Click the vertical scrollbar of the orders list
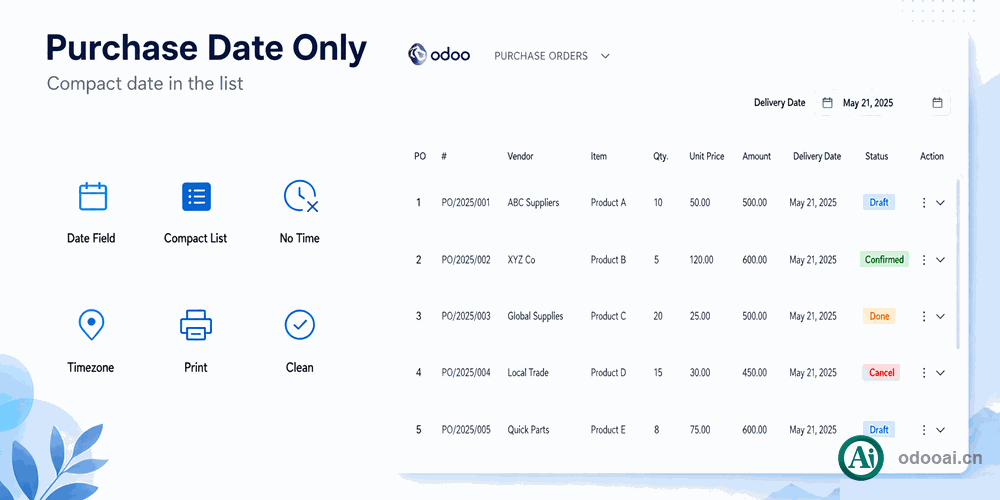1000x500 pixels. (958, 263)
